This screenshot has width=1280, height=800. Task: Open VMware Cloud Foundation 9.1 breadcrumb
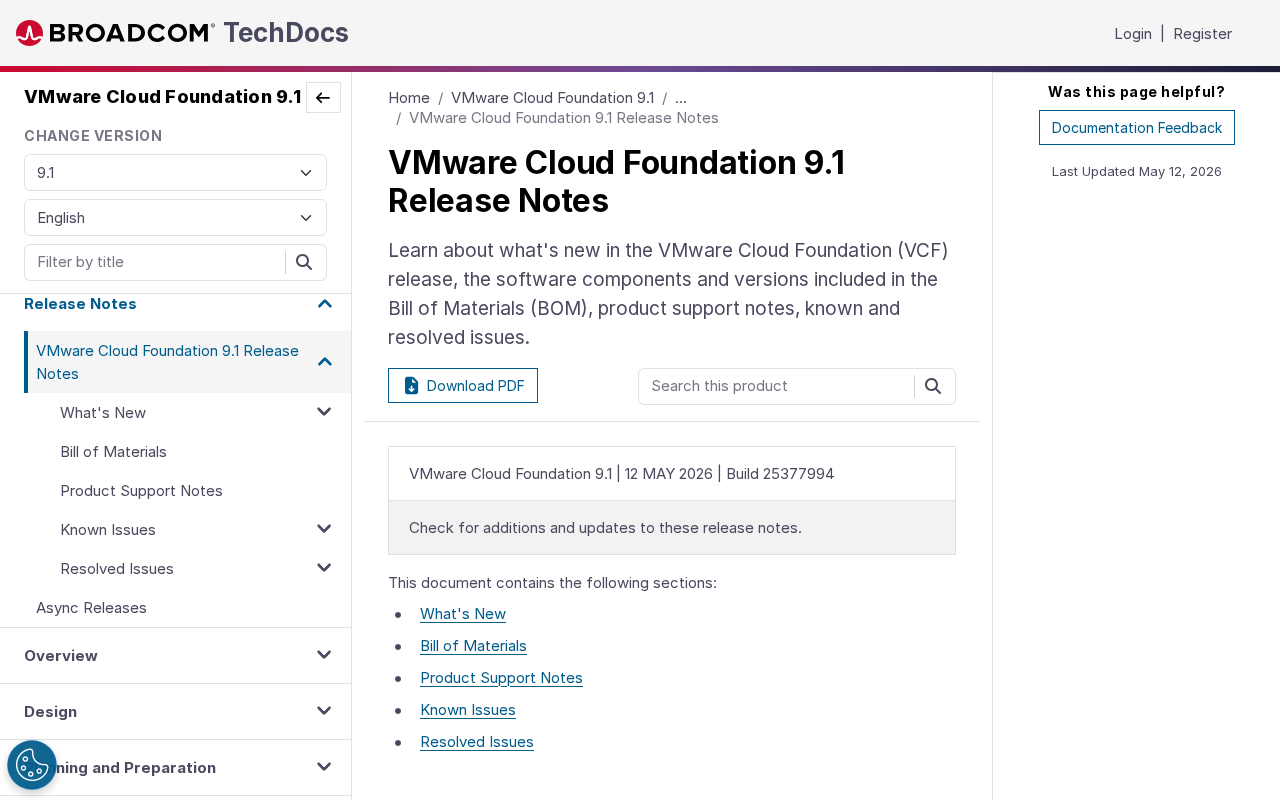(553, 98)
